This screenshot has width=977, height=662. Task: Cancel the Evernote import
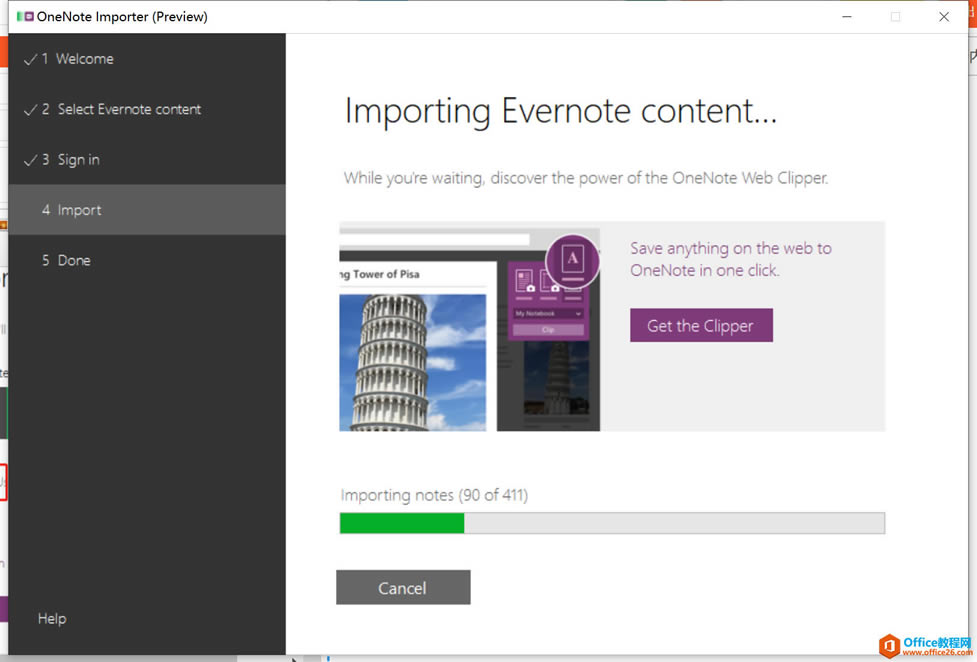tap(403, 587)
